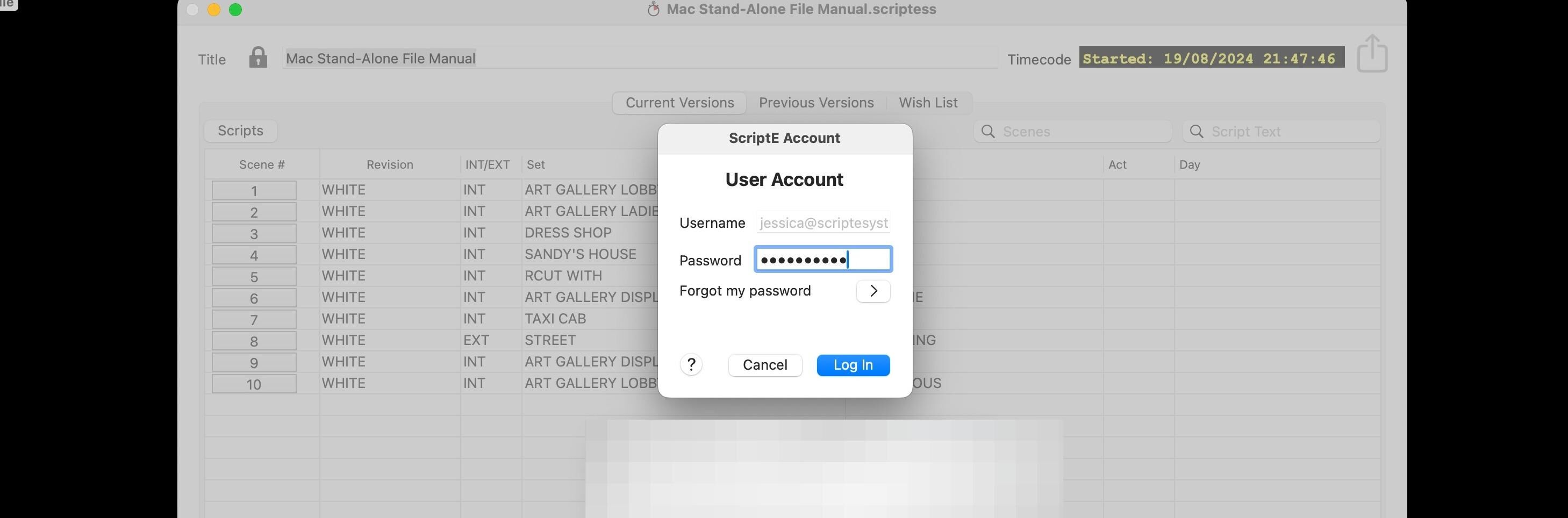Click the INT cell in scene 3 row
The height and width of the screenshot is (518, 1568).
click(x=474, y=233)
